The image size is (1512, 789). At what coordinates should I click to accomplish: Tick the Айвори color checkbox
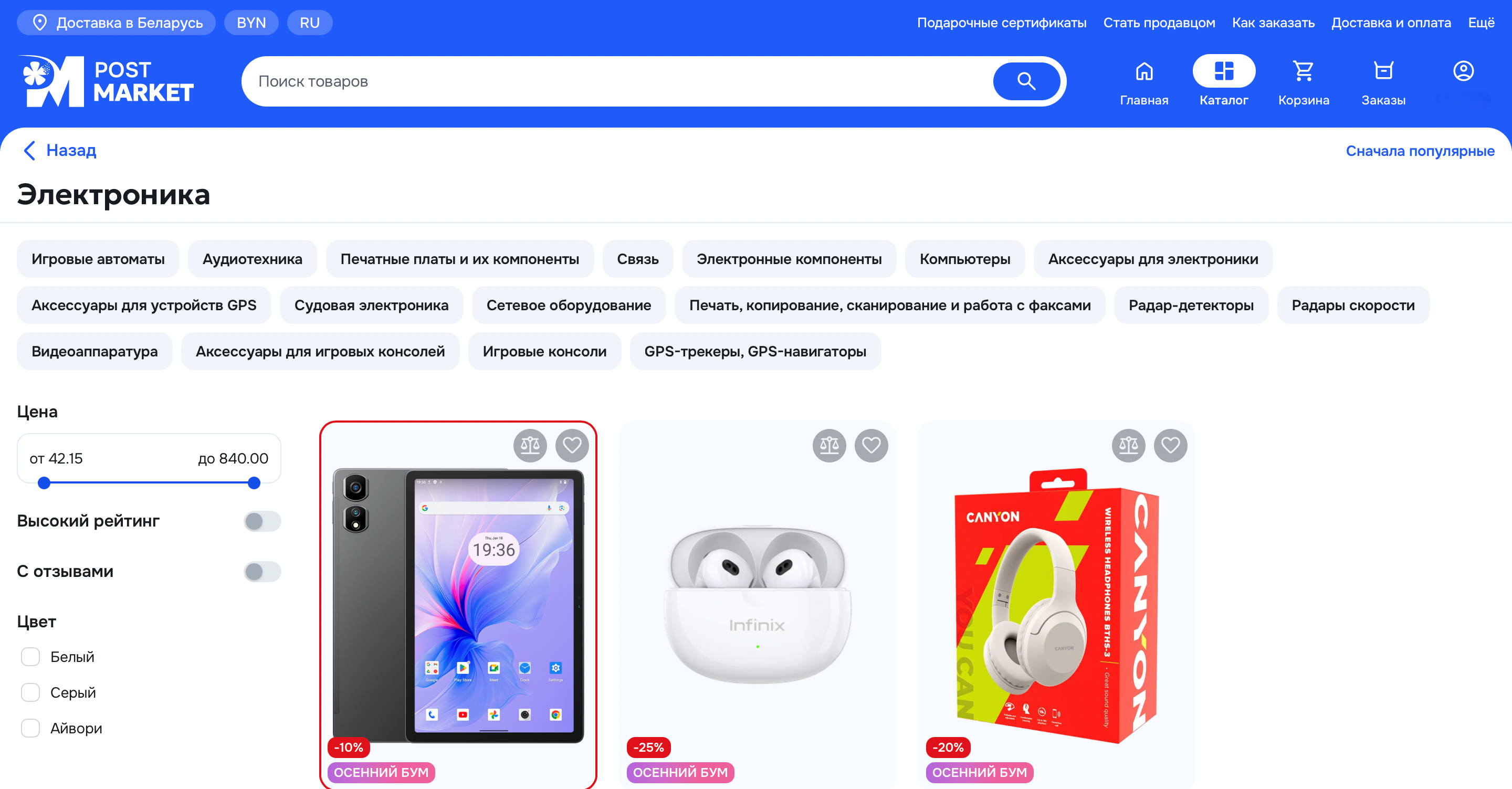pos(30,728)
